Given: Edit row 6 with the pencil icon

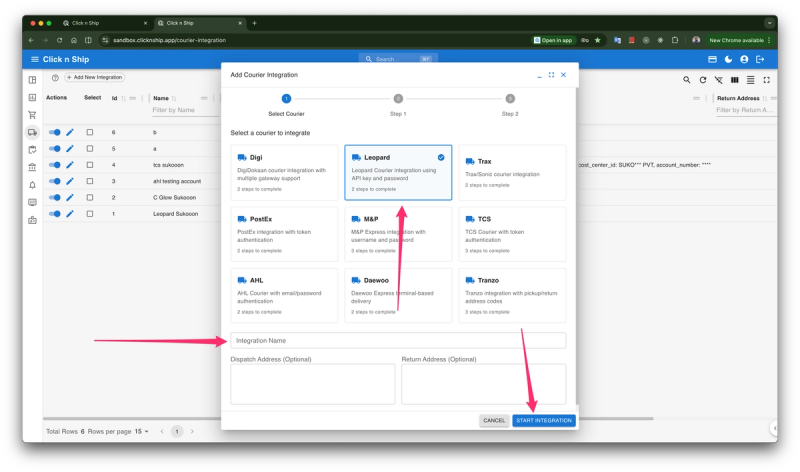Looking at the screenshot, I should click(70, 132).
